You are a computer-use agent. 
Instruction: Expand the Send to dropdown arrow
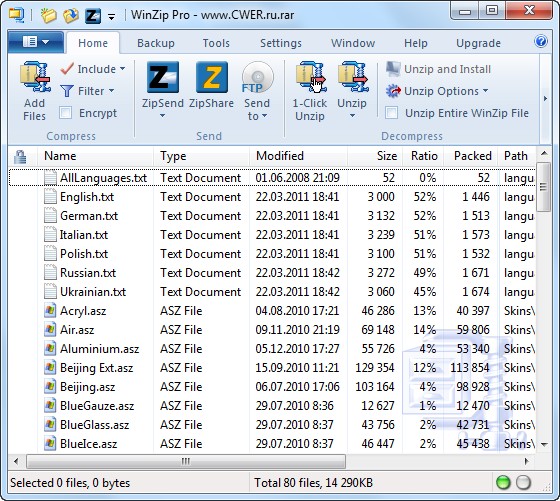(x=264, y=115)
